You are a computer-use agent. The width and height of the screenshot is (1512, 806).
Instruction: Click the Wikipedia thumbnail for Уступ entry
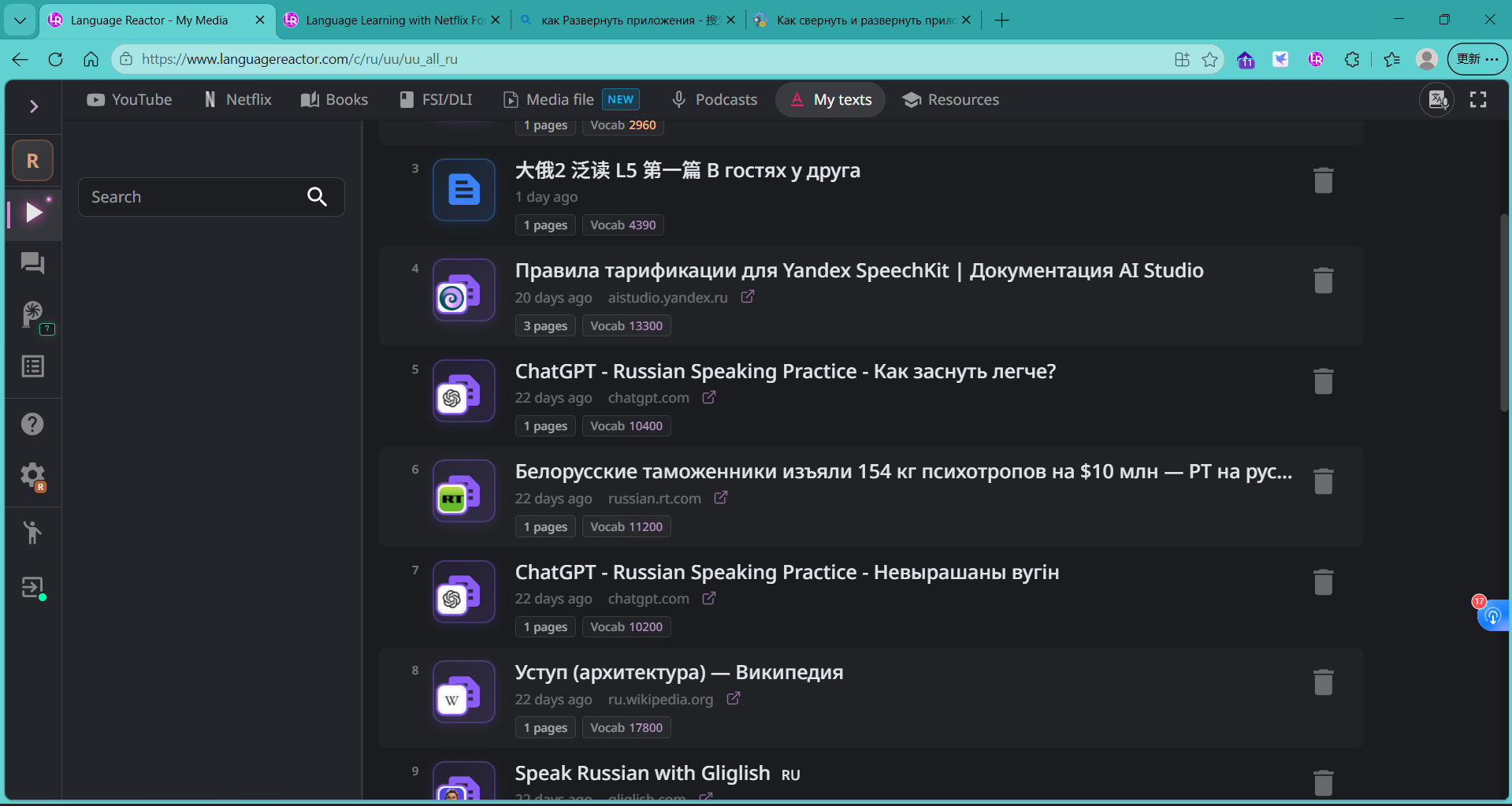click(x=464, y=692)
